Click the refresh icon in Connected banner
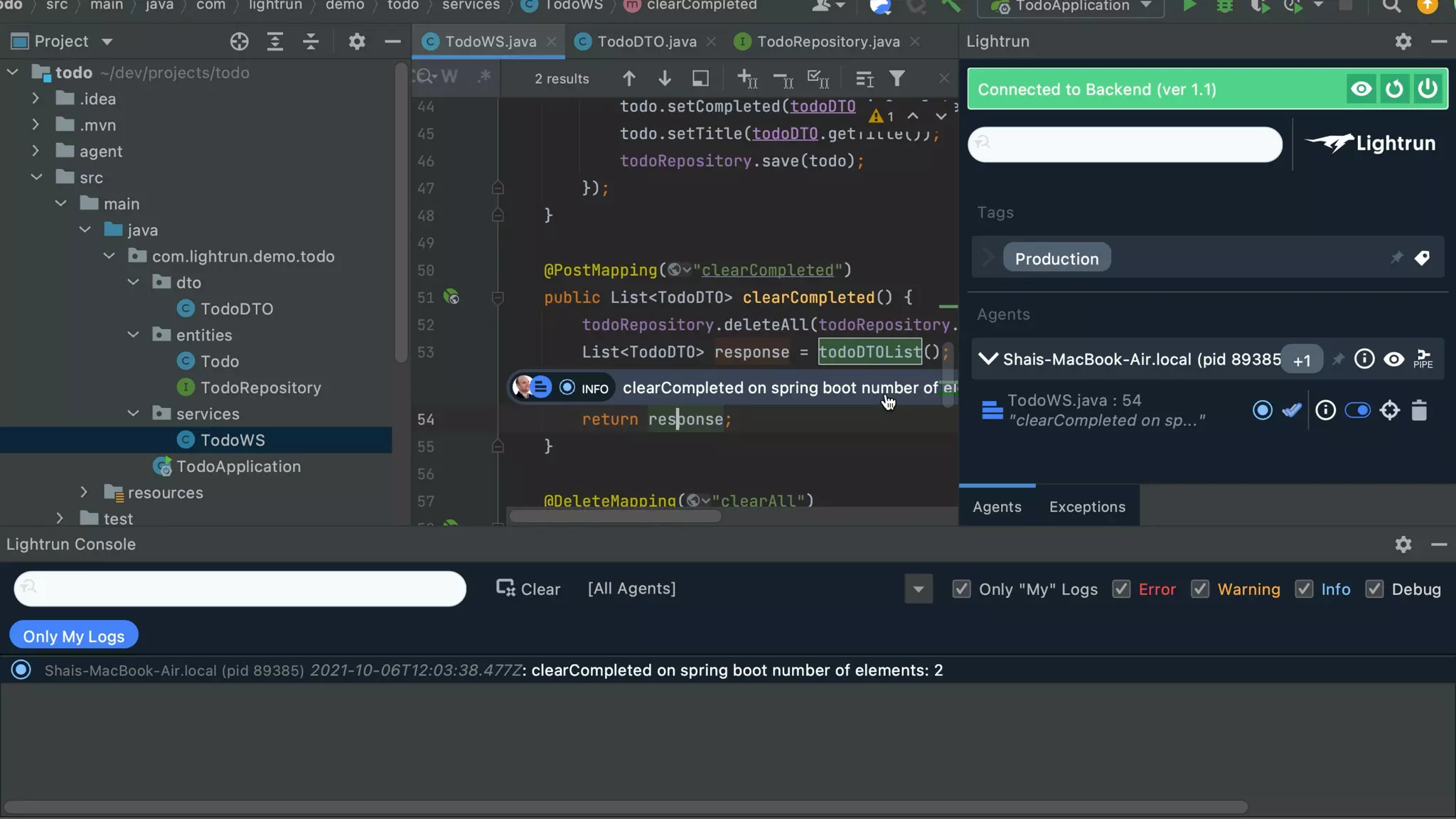 [x=1394, y=89]
